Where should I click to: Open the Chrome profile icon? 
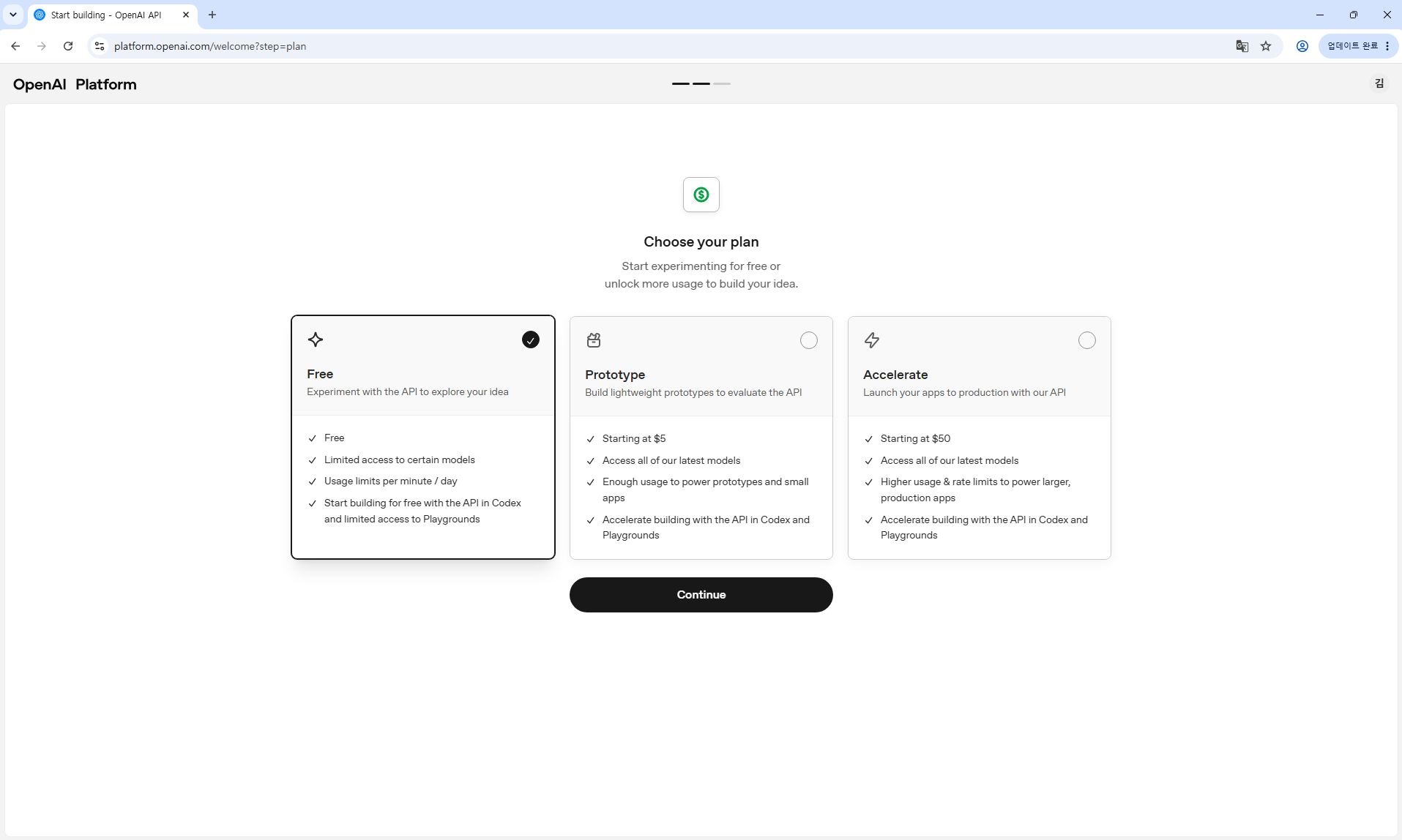1302,46
